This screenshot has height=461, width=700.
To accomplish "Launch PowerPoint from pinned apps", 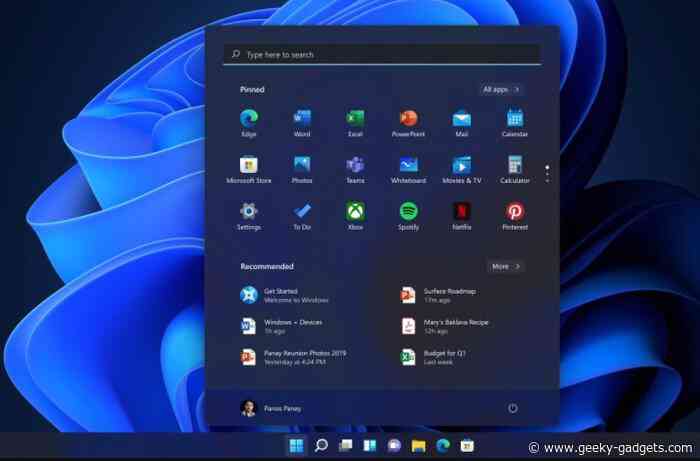I will pos(408,123).
